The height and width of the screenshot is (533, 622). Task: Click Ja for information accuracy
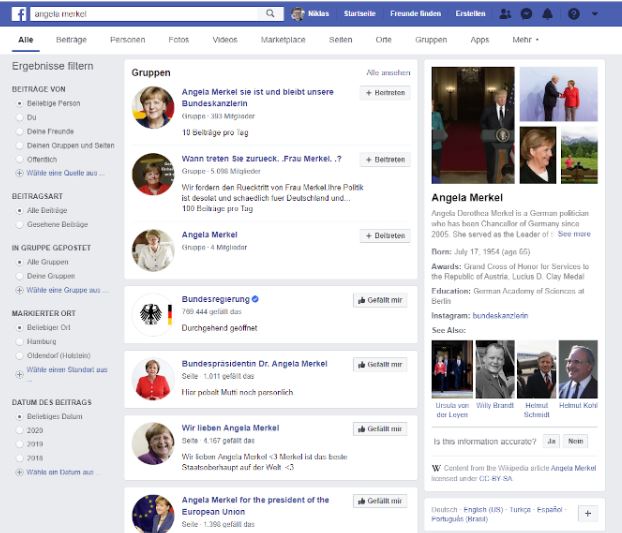(x=551, y=441)
